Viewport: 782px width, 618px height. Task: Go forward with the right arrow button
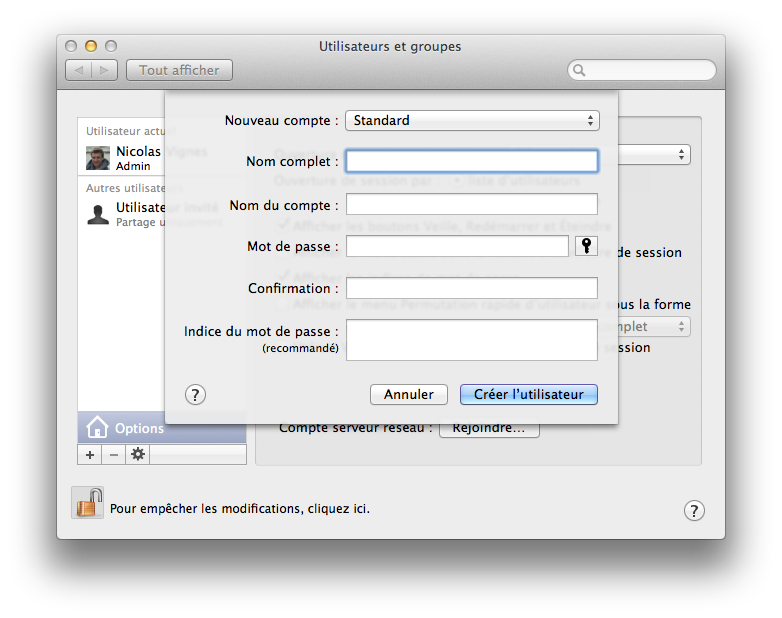(x=106, y=70)
